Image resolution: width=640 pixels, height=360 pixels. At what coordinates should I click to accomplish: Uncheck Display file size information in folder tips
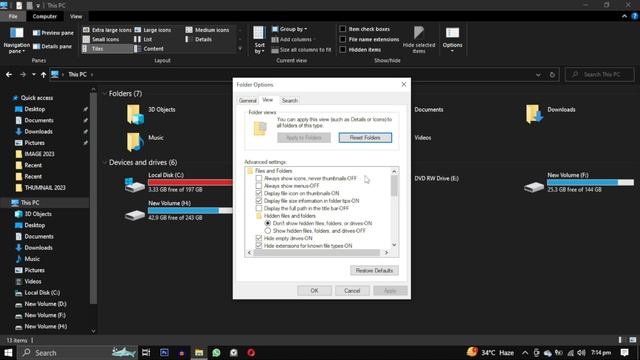[x=259, y=201]
